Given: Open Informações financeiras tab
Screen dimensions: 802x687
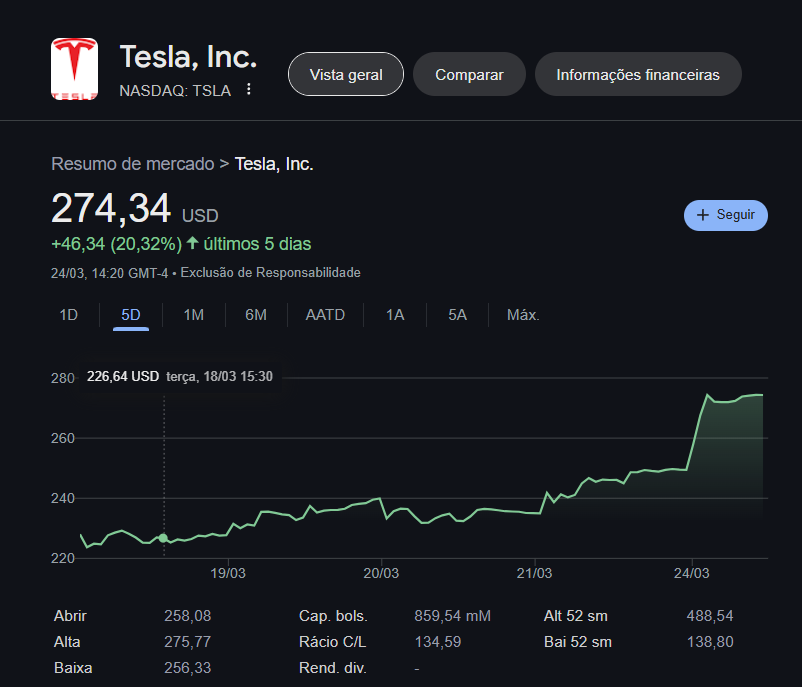Looking at the screenshot, I should (638, 74).
